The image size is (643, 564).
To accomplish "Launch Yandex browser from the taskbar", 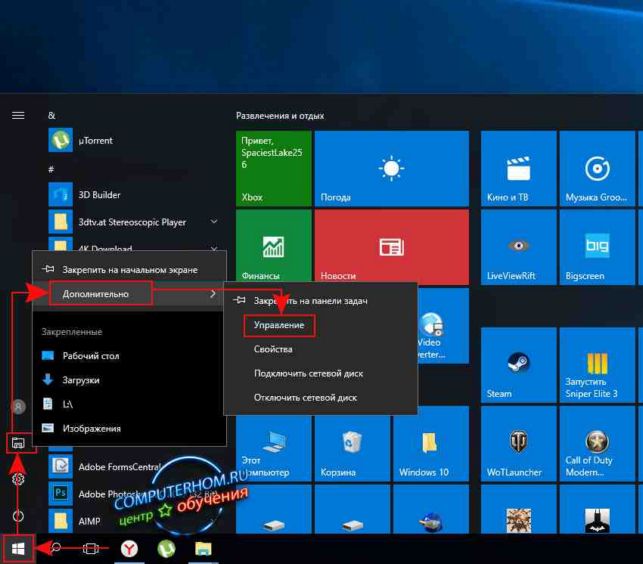I will 129,548.
